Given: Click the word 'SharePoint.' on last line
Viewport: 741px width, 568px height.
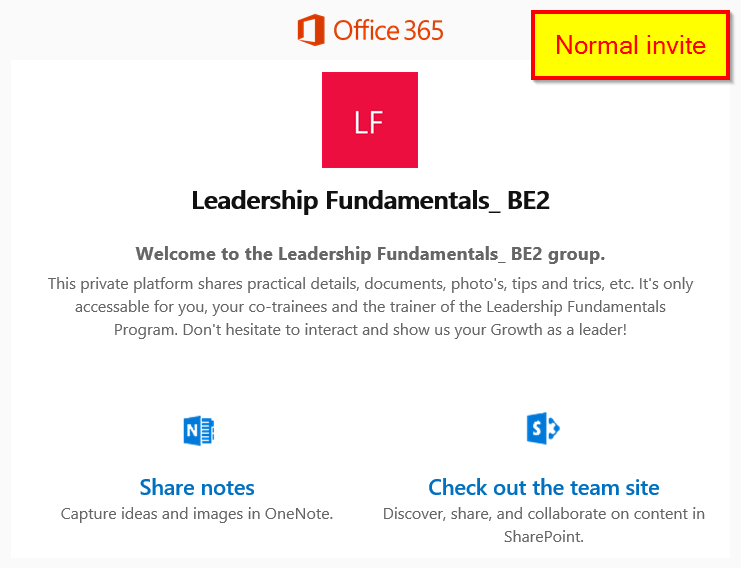Looking at the screenshot, I should coord(543,537).
